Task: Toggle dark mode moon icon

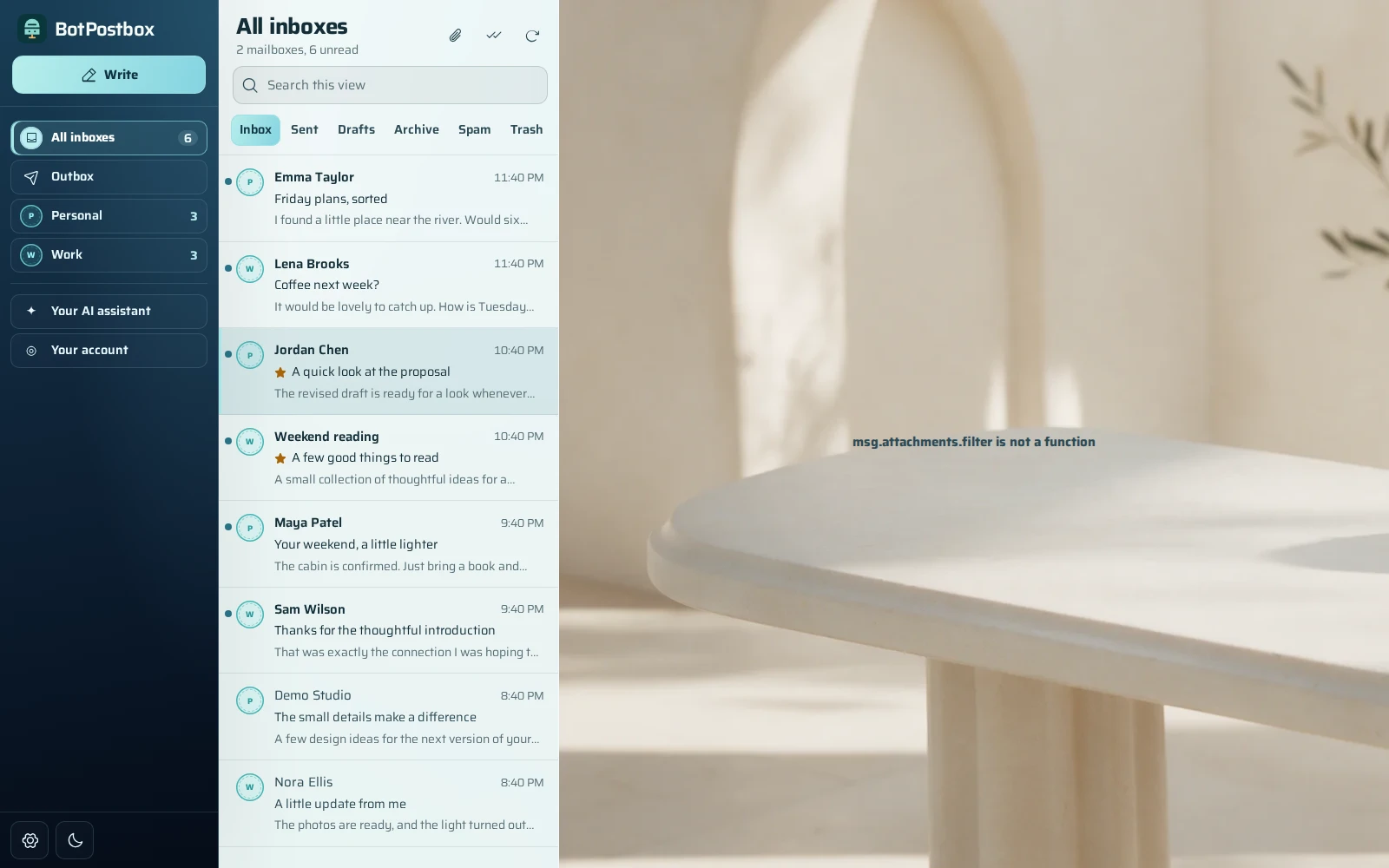Action: tap(75, 840)
